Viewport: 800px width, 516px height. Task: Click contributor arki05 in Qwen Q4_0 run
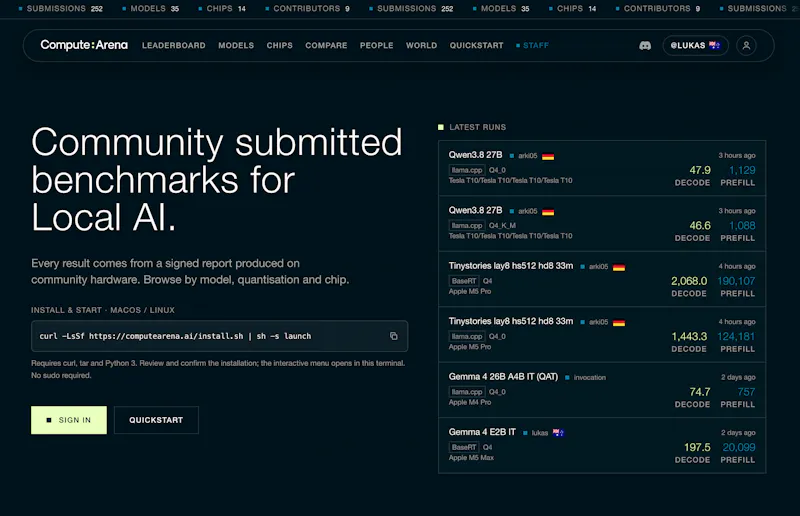coord(528,156)
